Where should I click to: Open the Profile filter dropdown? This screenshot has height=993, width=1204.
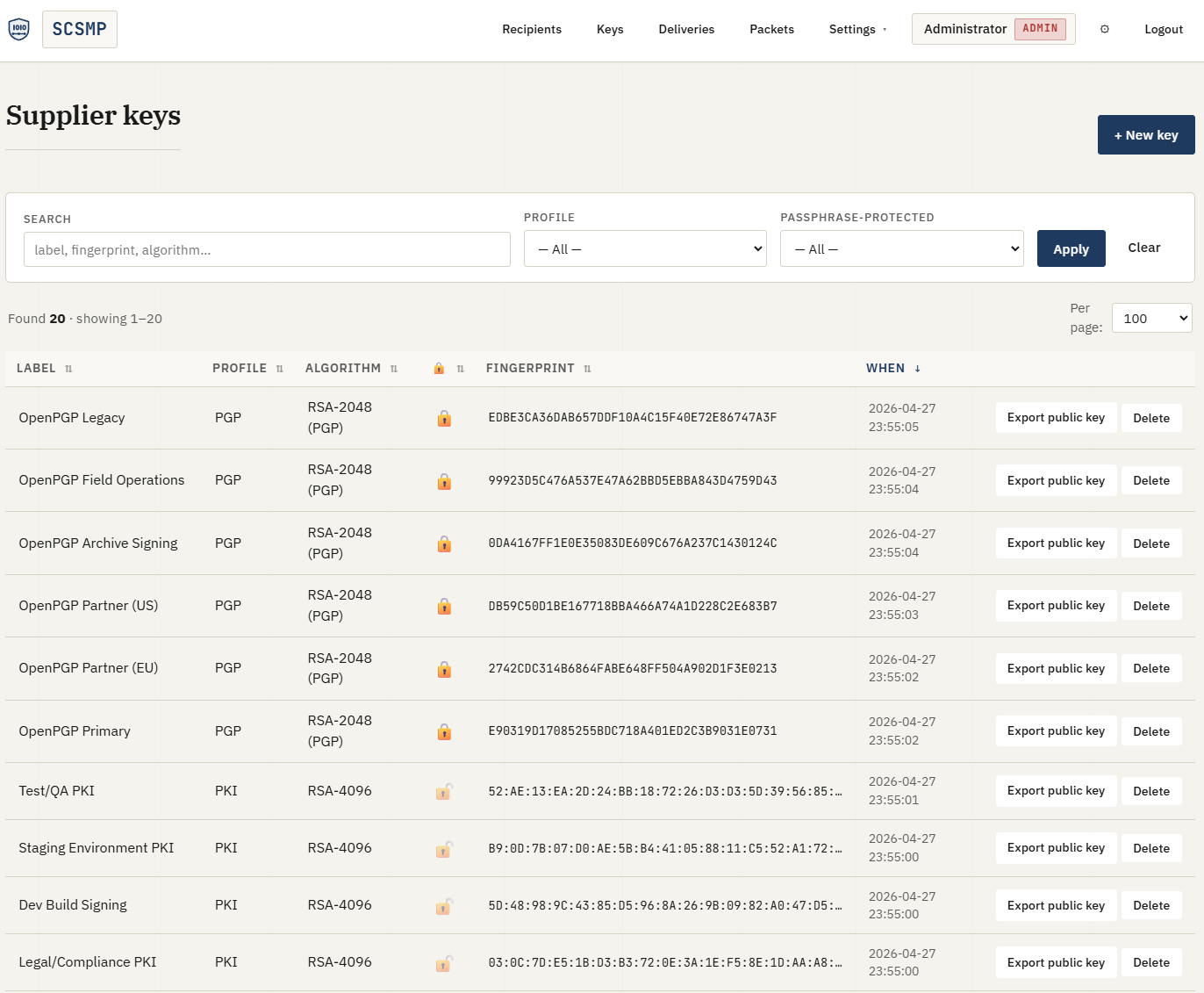[645, 248]
